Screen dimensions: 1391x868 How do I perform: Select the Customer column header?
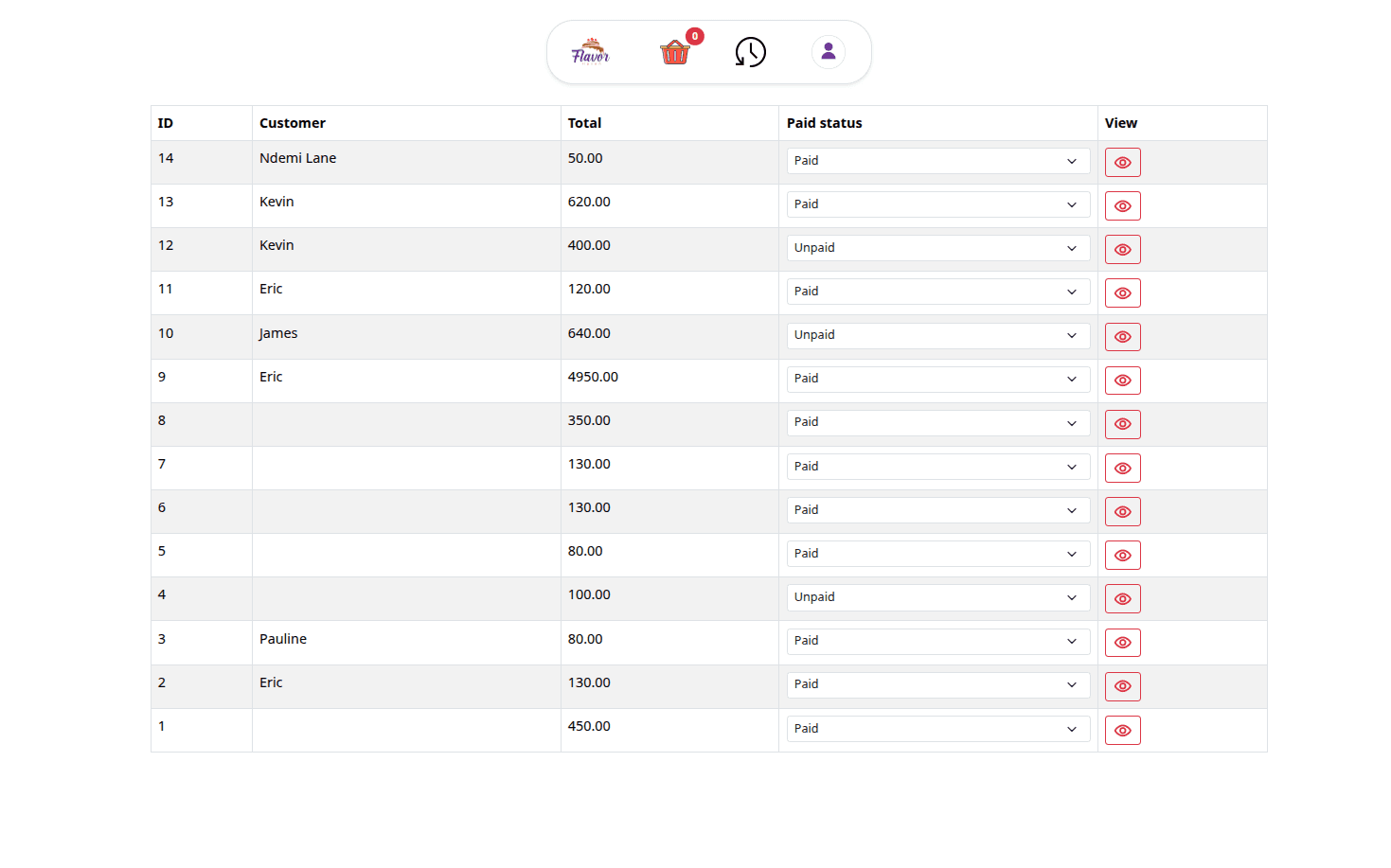[292, 123]
